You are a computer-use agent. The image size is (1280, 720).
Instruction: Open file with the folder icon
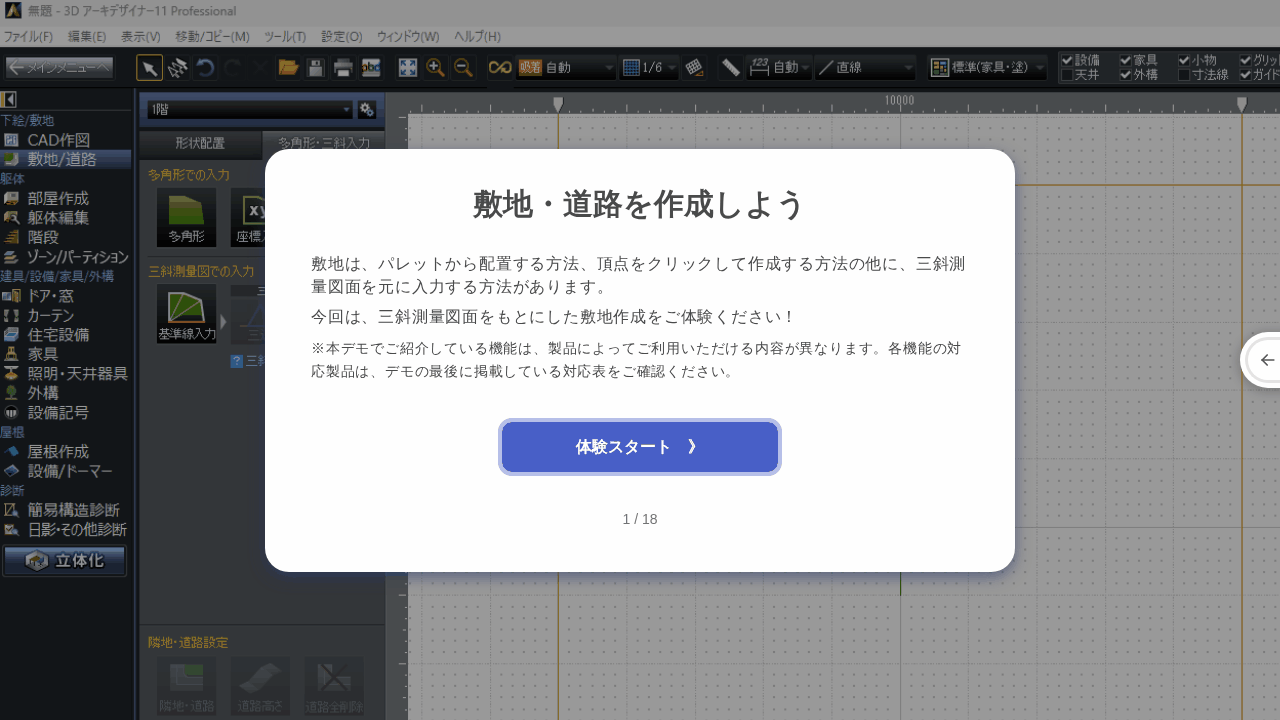point(288,68)
